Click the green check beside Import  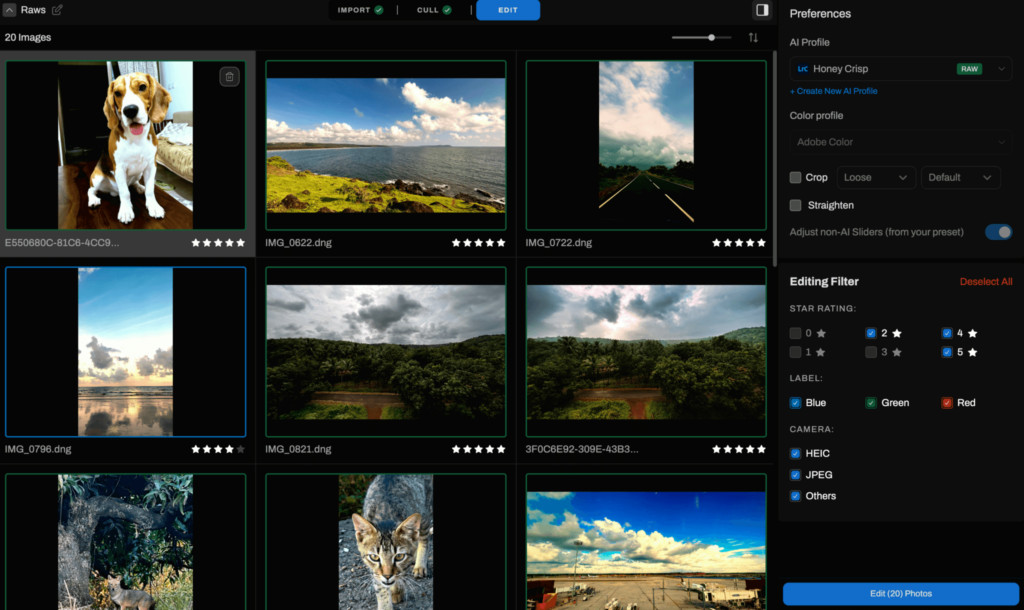click(379, 10)
